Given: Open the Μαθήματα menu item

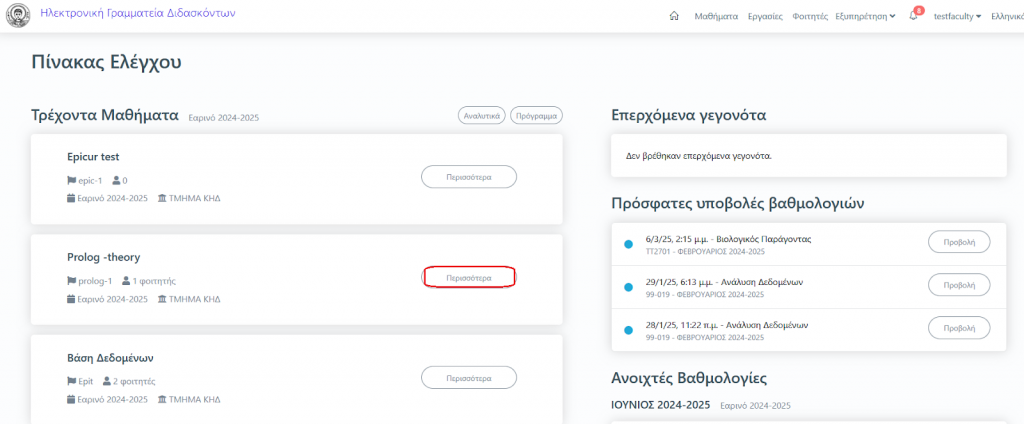Looking at the screenshot, I should [x=716, y=16].
